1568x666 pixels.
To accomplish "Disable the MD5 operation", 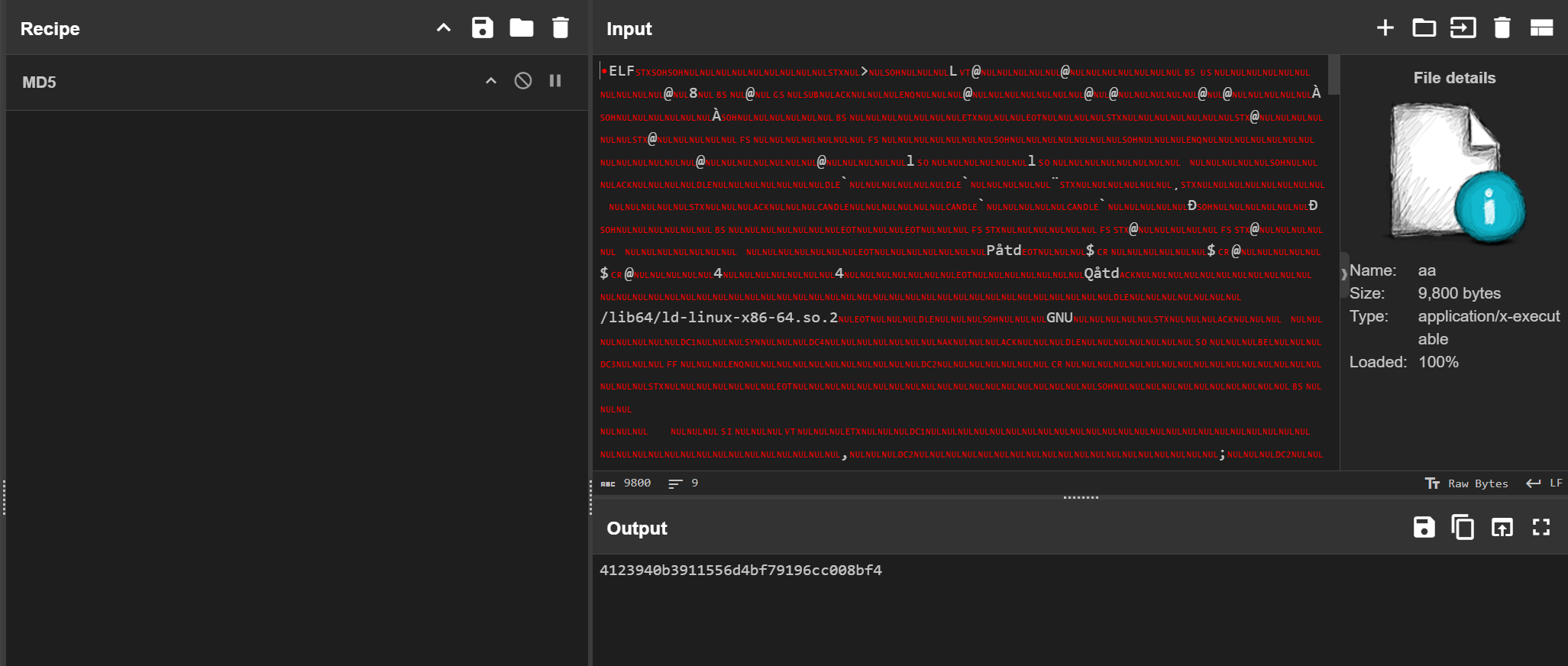I will tap(523, 81).
